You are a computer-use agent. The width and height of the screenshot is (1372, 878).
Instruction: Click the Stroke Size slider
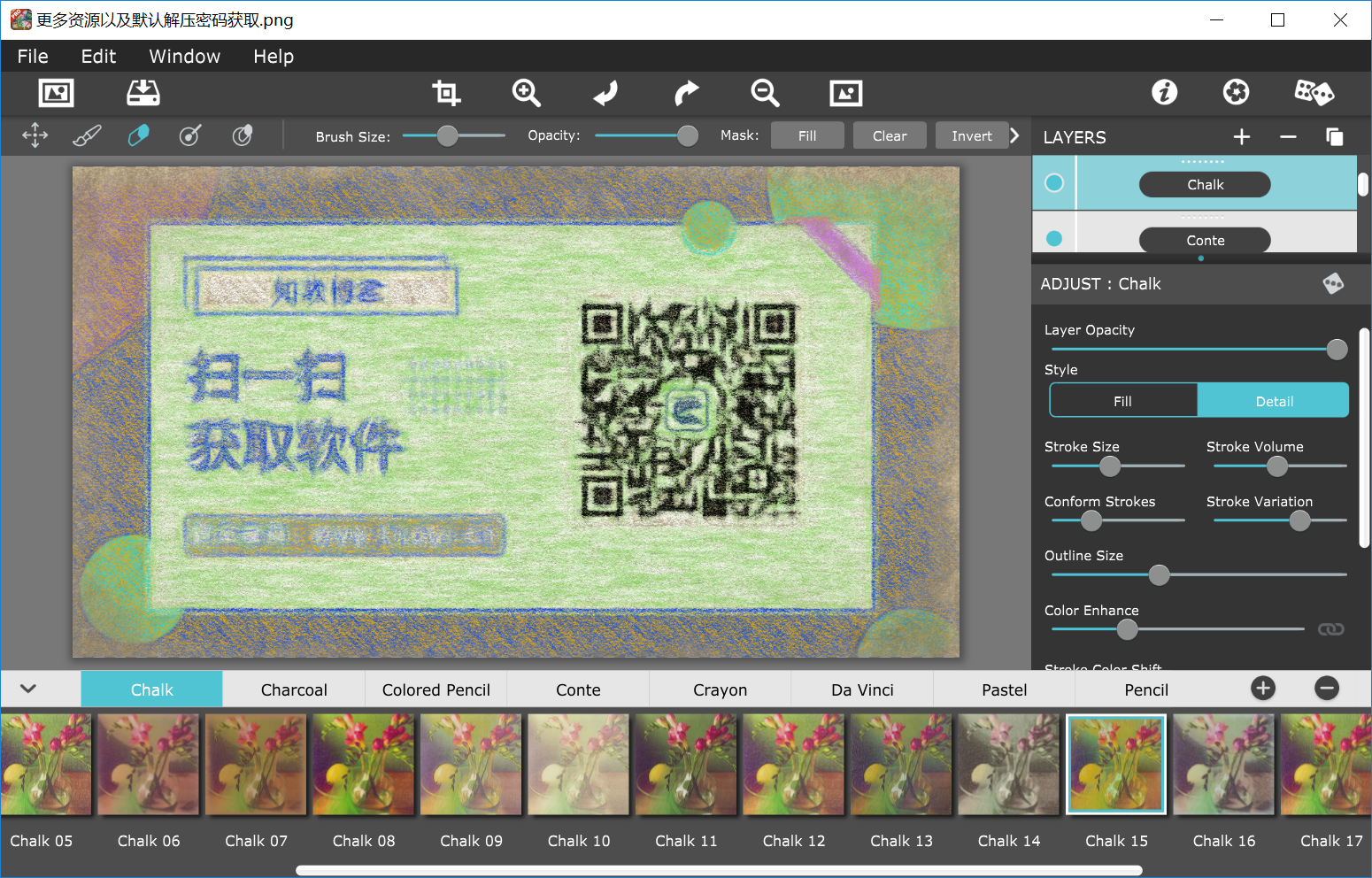[1118, 466]
